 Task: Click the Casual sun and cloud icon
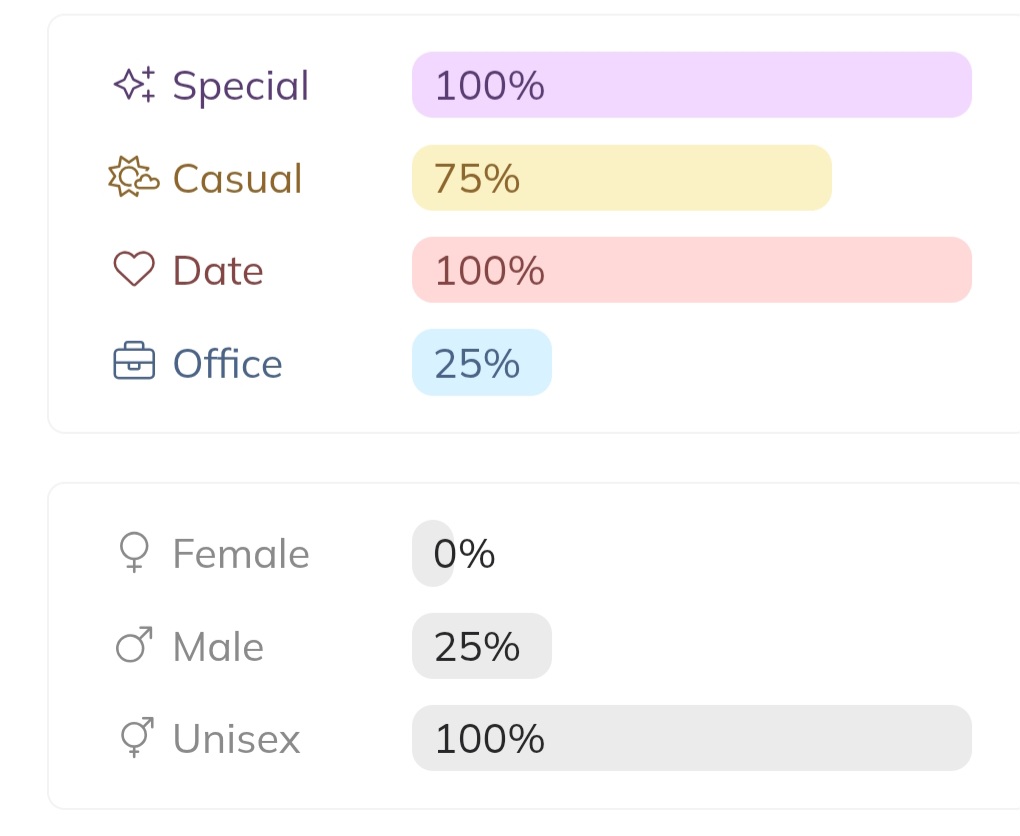[133, 177]
